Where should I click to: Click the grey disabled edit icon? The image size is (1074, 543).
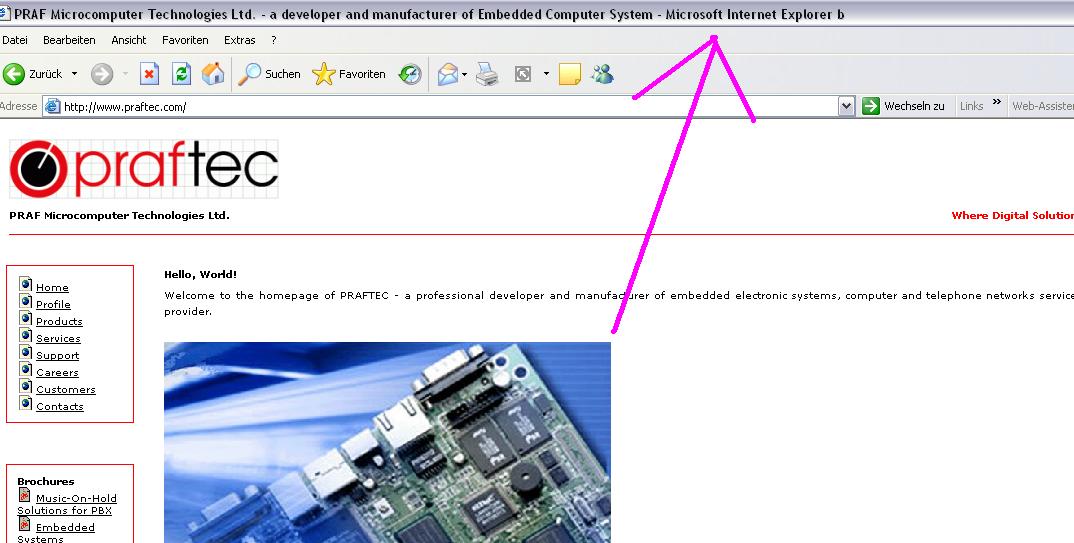point(523,74)
